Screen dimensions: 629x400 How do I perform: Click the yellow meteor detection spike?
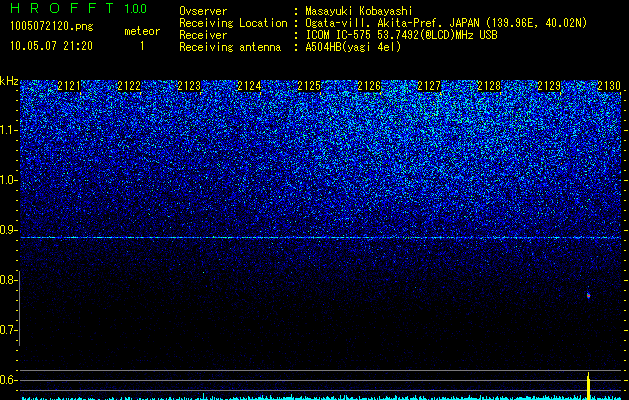click(x=588, y=386)
